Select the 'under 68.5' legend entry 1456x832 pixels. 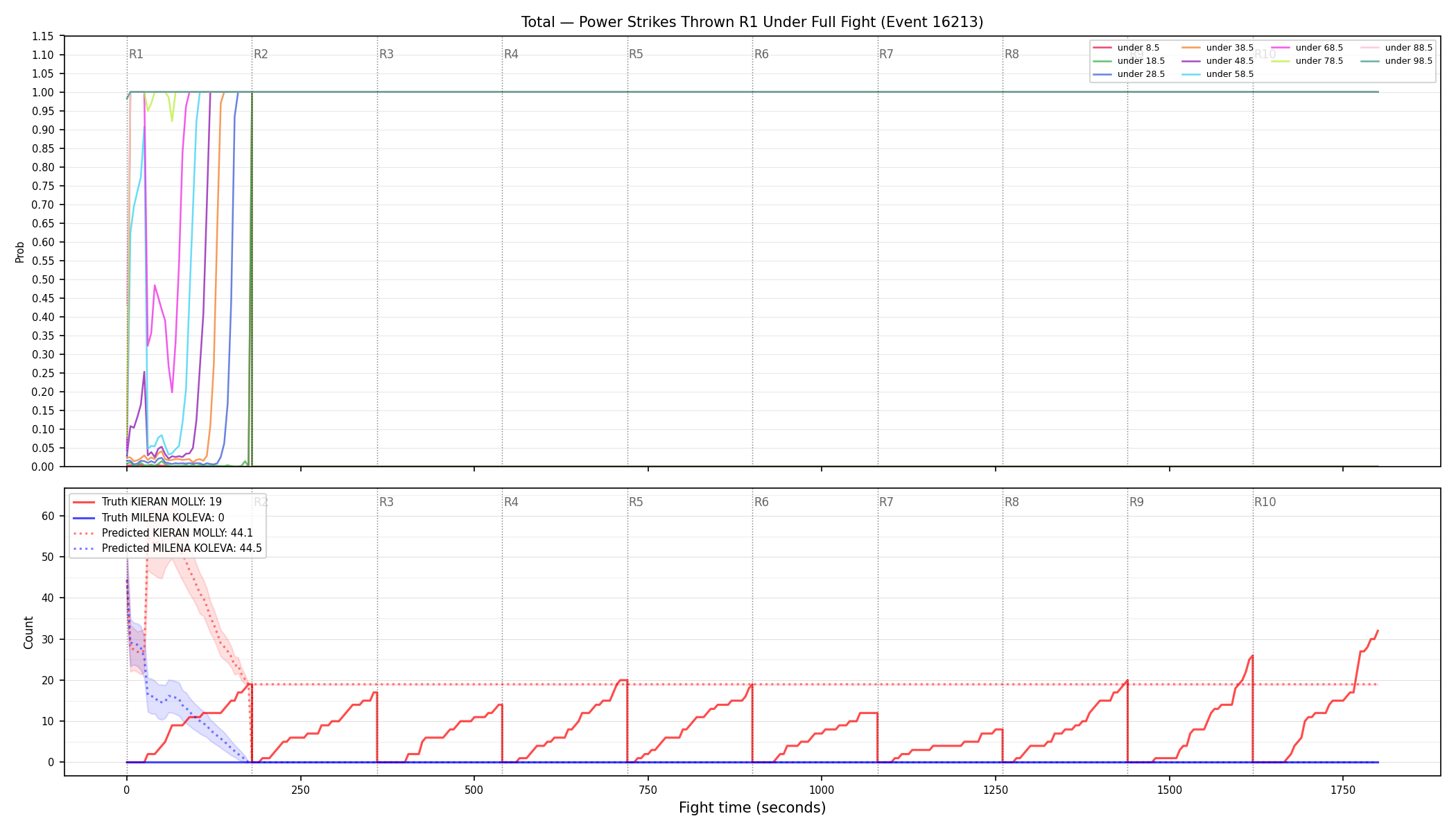[1308, 48]
